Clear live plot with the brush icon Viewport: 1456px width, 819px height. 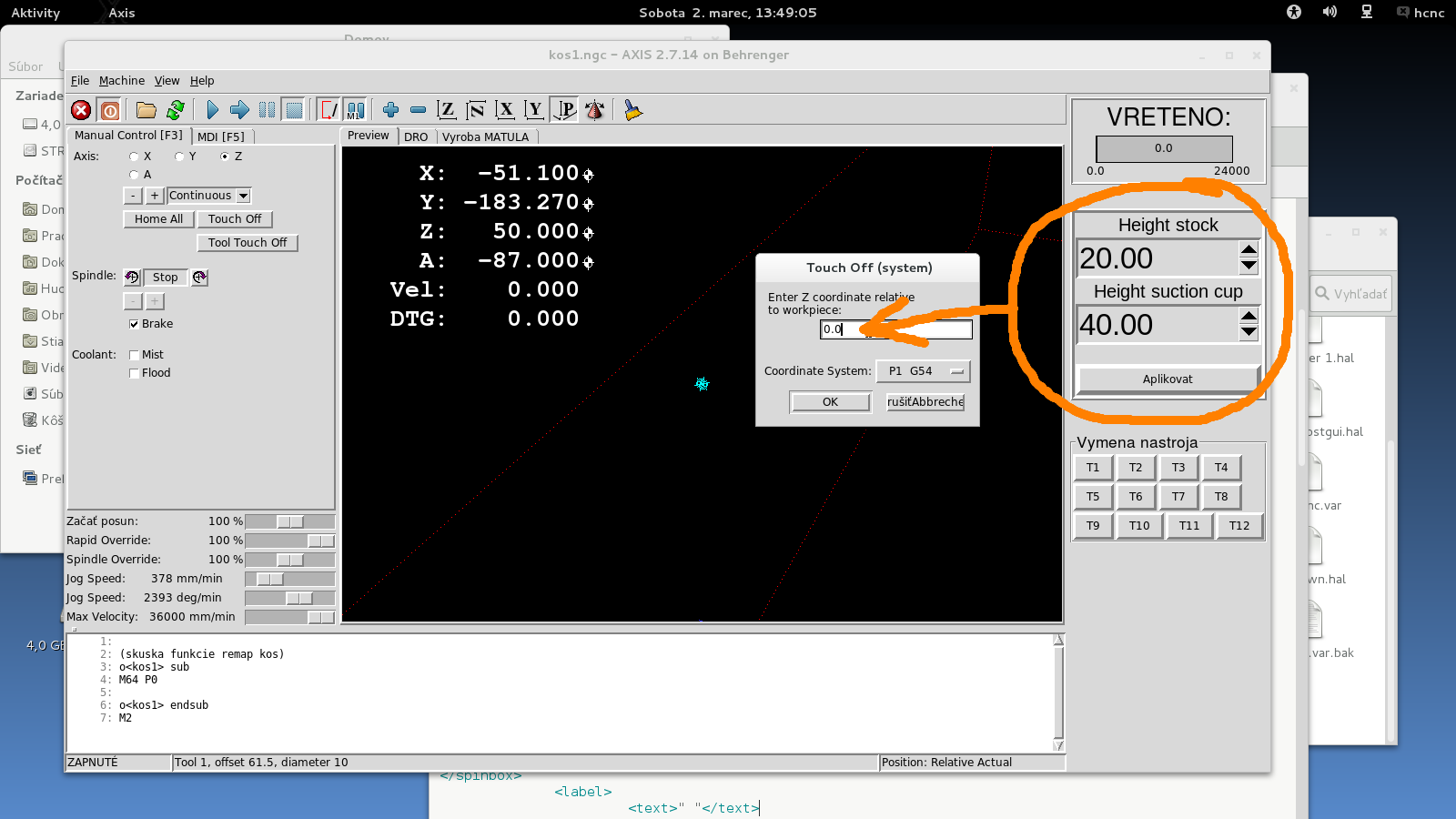tap(632, 110)
